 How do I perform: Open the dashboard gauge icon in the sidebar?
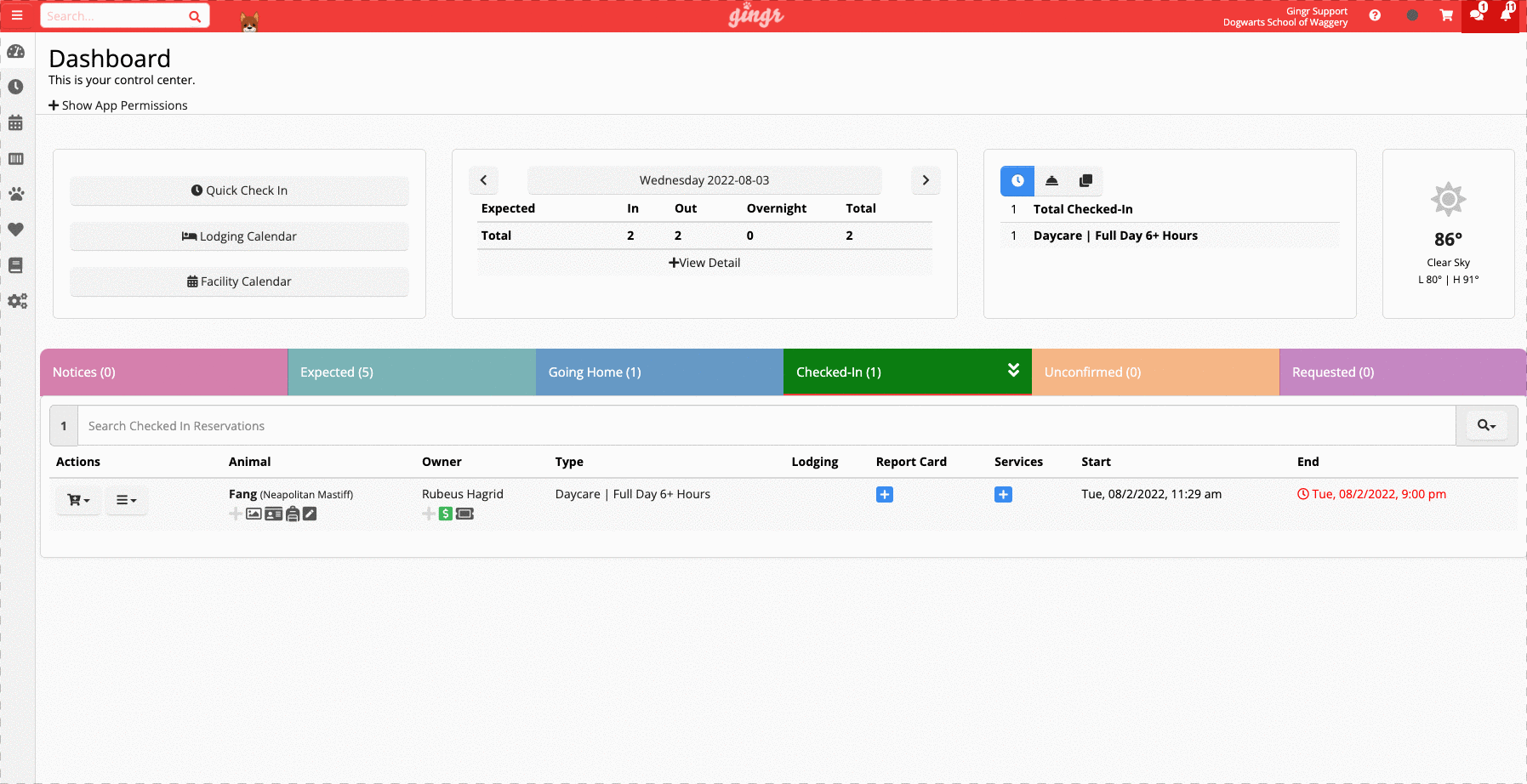16,51
